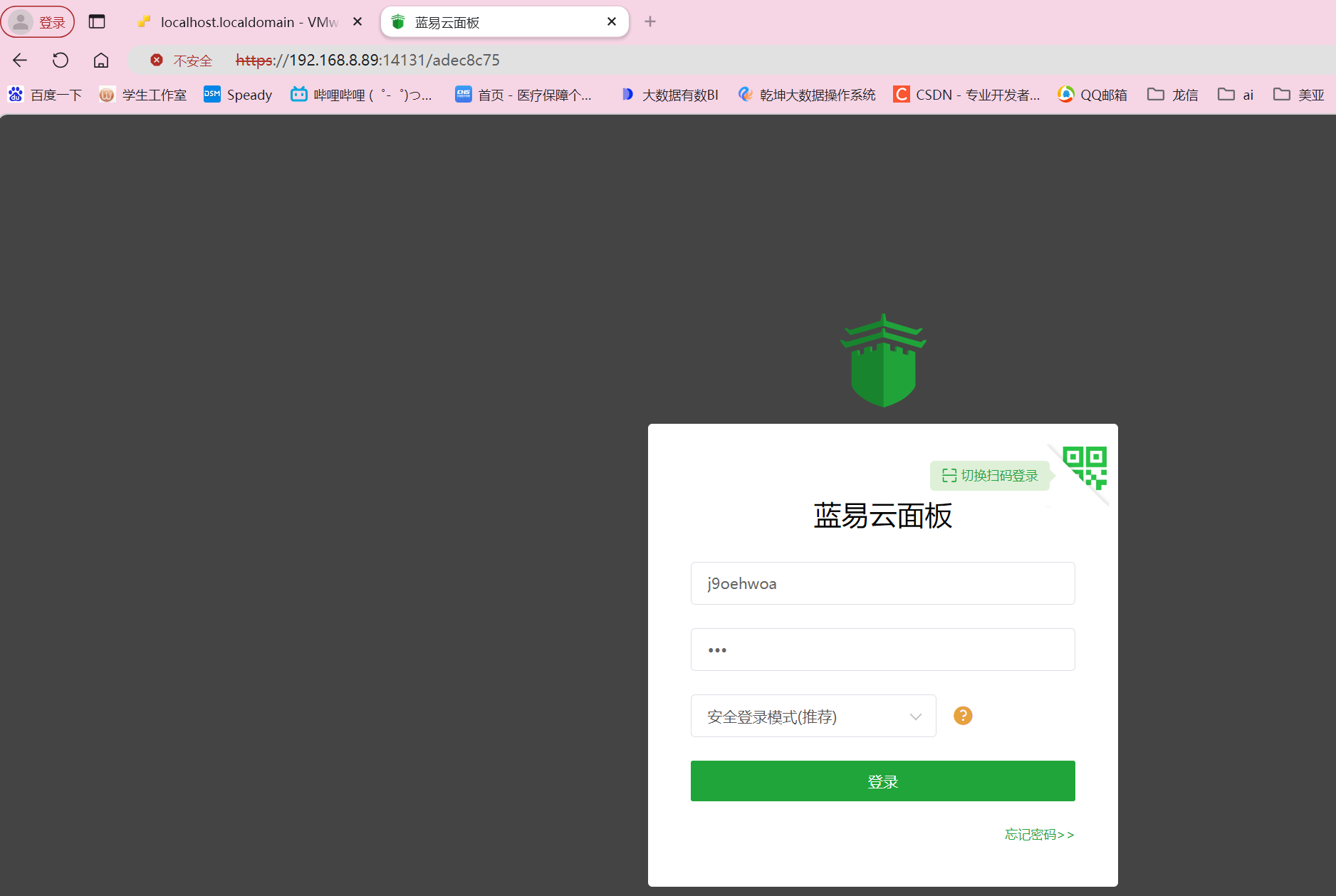Open the 首页 - 医疗保障 bookmark

click(x=523, y=95)
